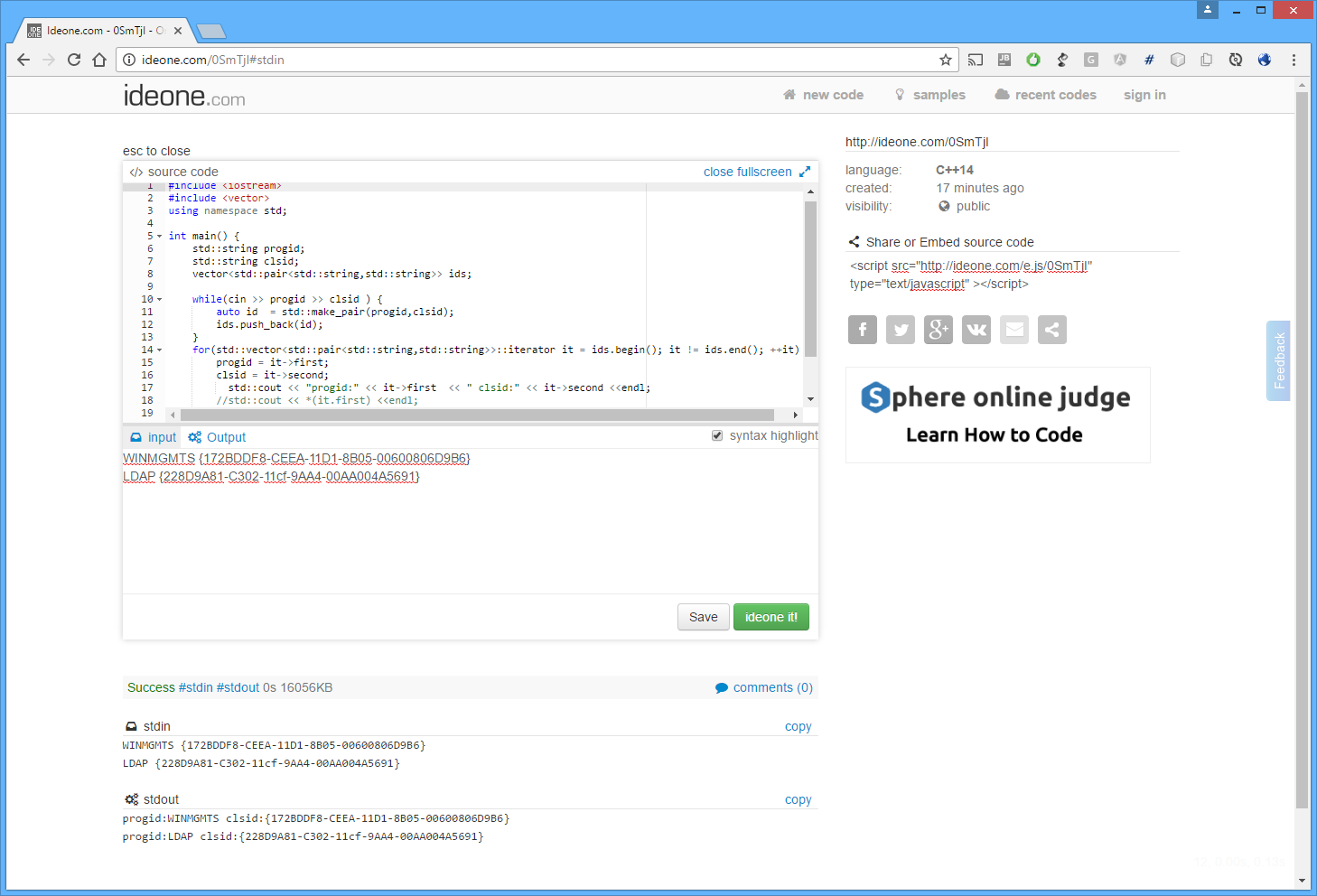1317x896 pixels.
Task: Share the snippet via the Facebook icon
Action: (x=862, y=330)
